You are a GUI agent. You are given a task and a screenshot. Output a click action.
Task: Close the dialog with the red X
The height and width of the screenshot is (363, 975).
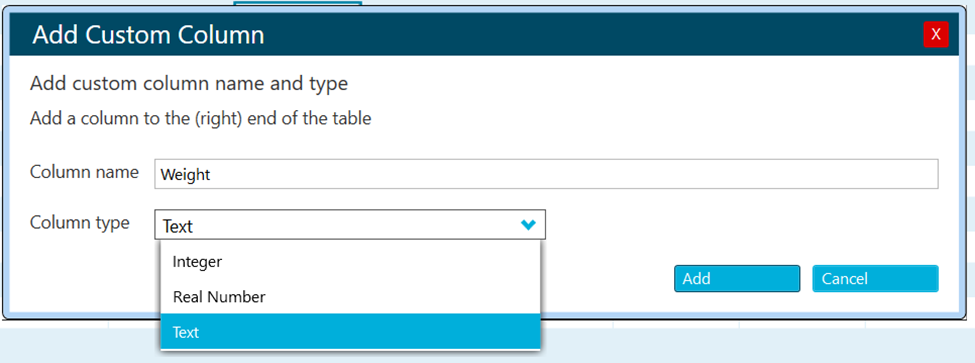click(936, 34)
